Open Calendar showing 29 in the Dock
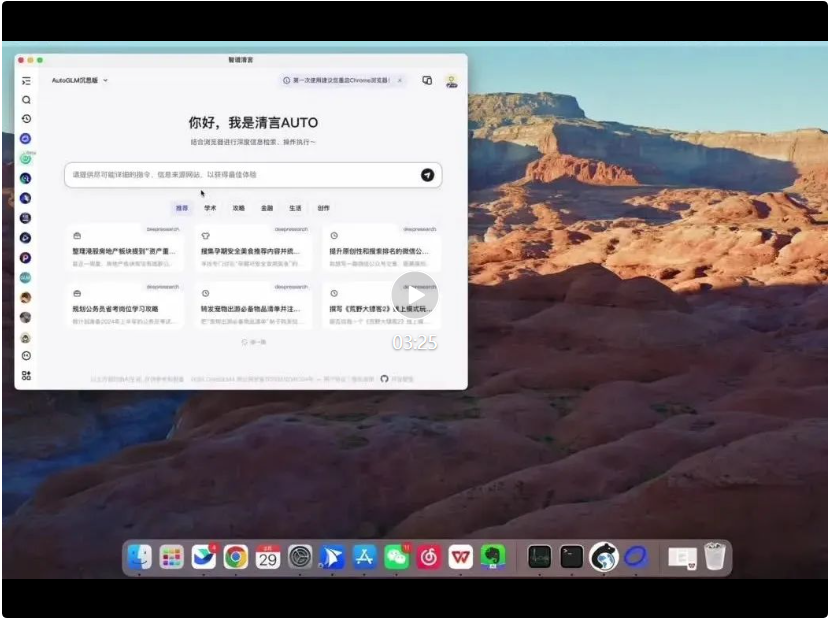This screenshot has height=620, width=831. pos(268,557)
